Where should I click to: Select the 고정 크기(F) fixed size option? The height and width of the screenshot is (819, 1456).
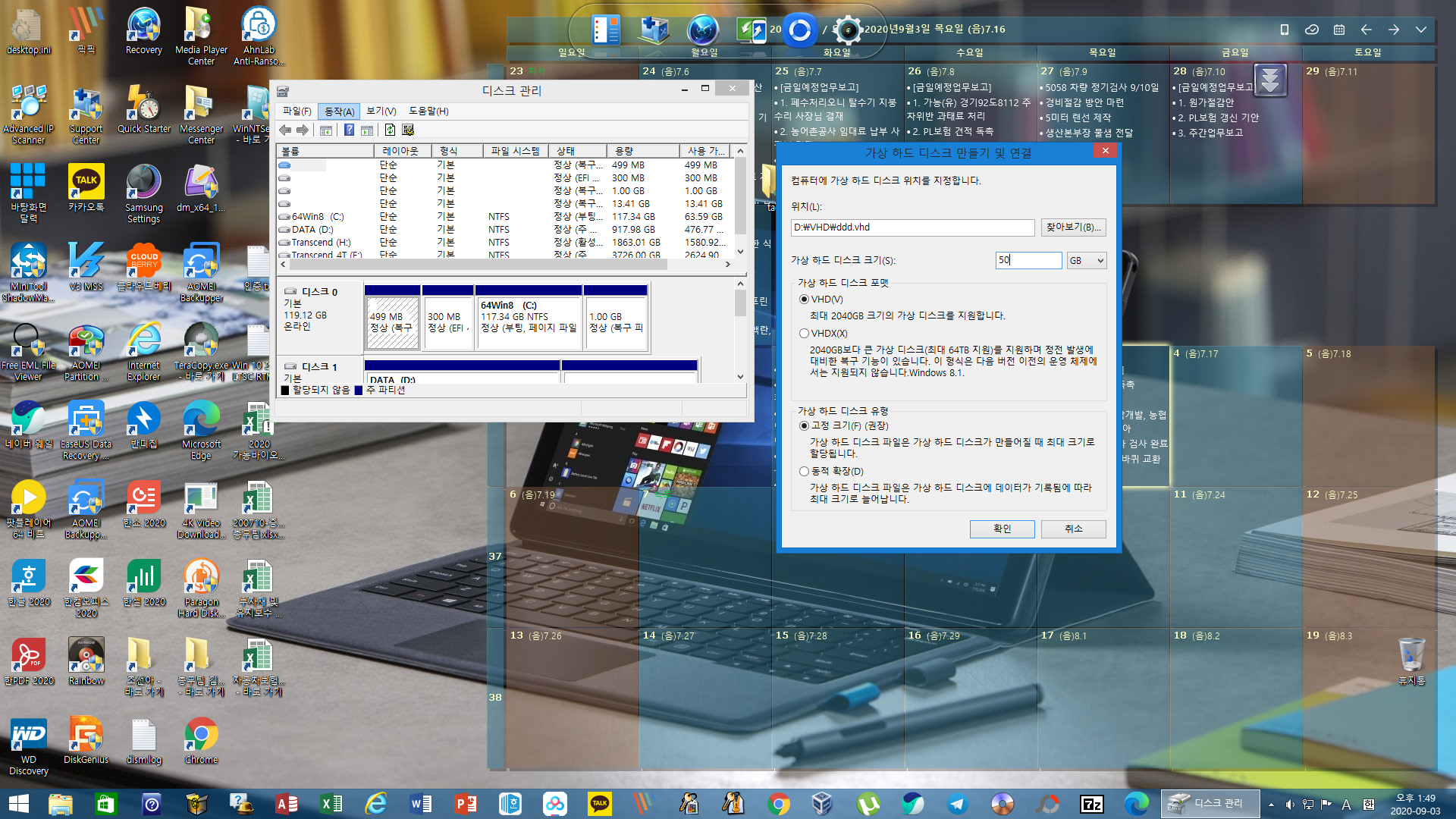point(804,425)
